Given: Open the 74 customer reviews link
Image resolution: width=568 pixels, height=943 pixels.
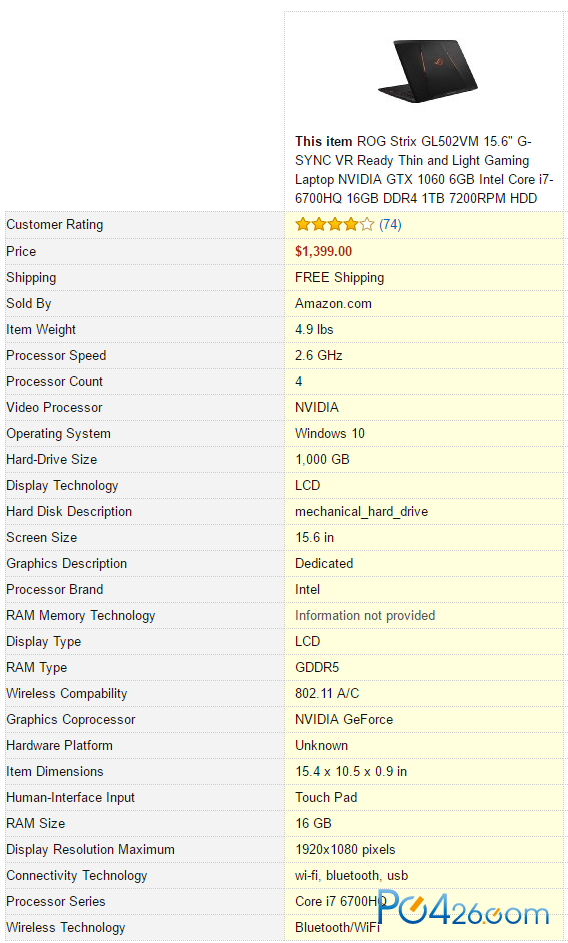Looking at the screenshot, I should [x=390, y=225].
